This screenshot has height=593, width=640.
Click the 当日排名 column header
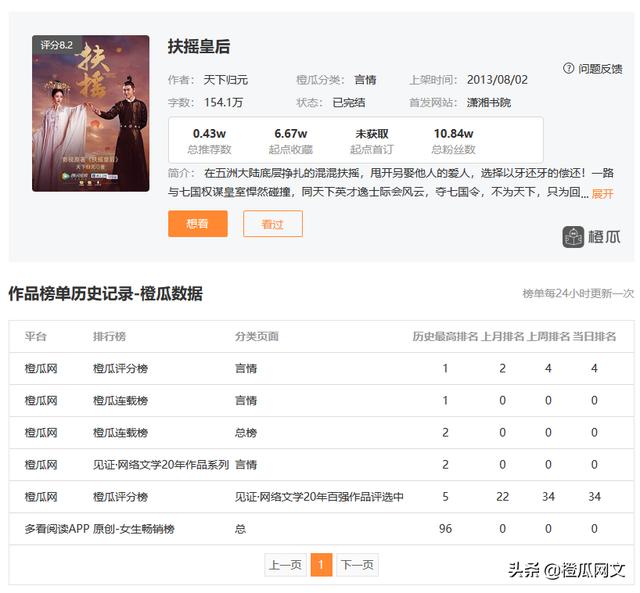coord(594,337)
